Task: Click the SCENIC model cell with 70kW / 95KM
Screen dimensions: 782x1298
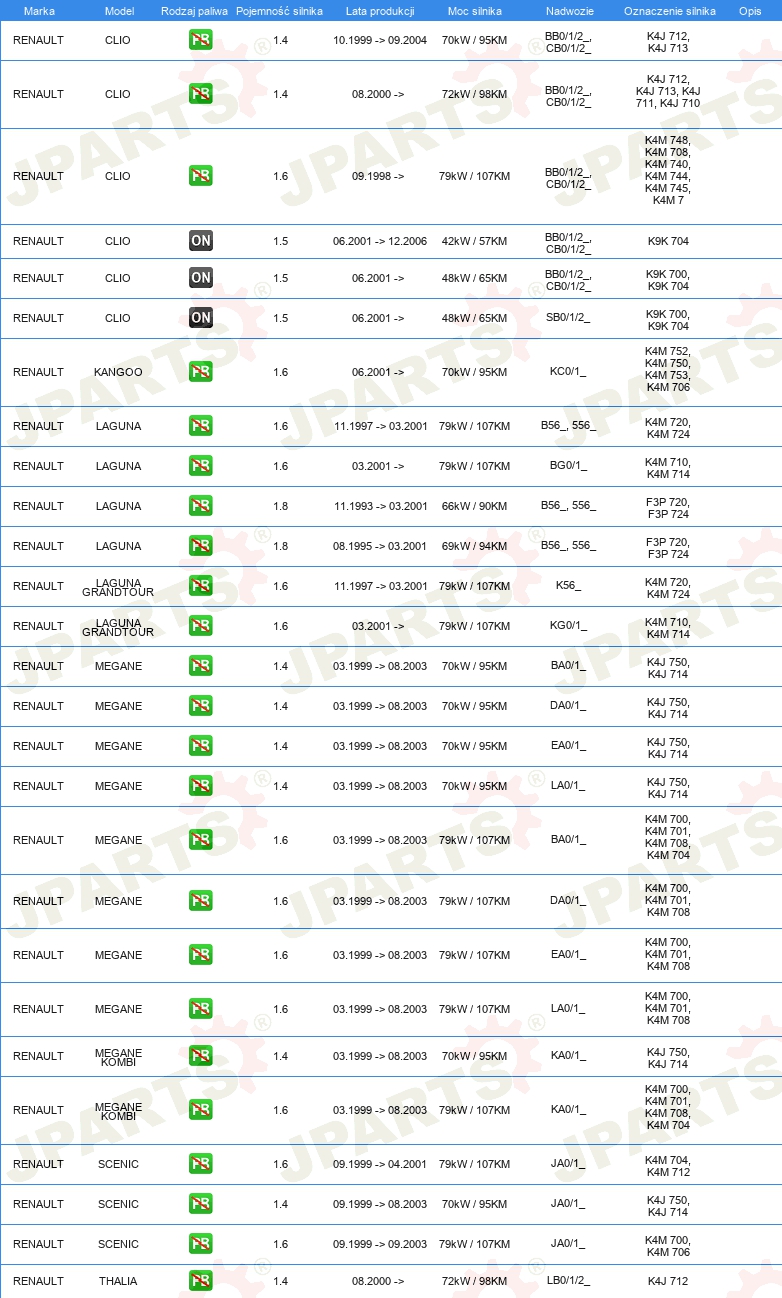Action: point(118,1204)
